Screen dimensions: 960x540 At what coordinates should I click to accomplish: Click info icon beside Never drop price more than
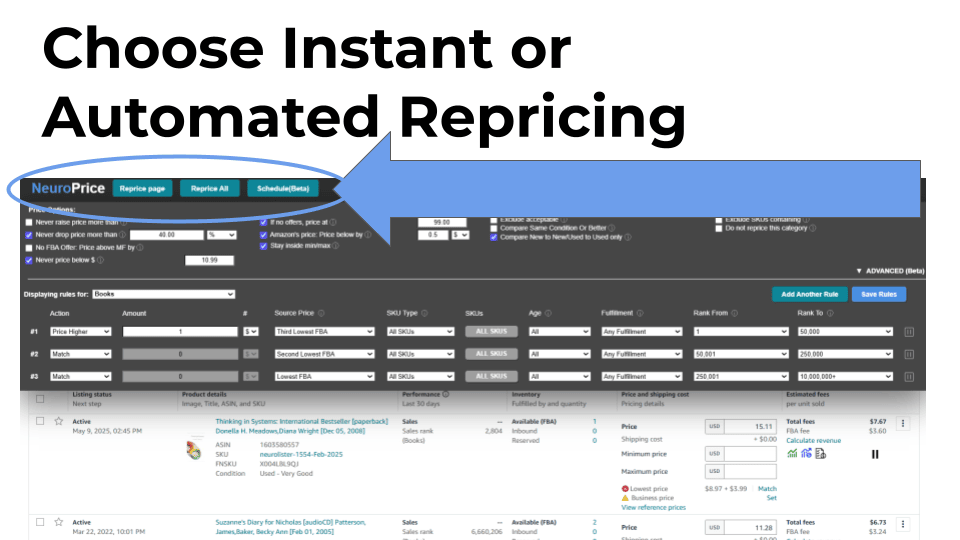(122, 234)
